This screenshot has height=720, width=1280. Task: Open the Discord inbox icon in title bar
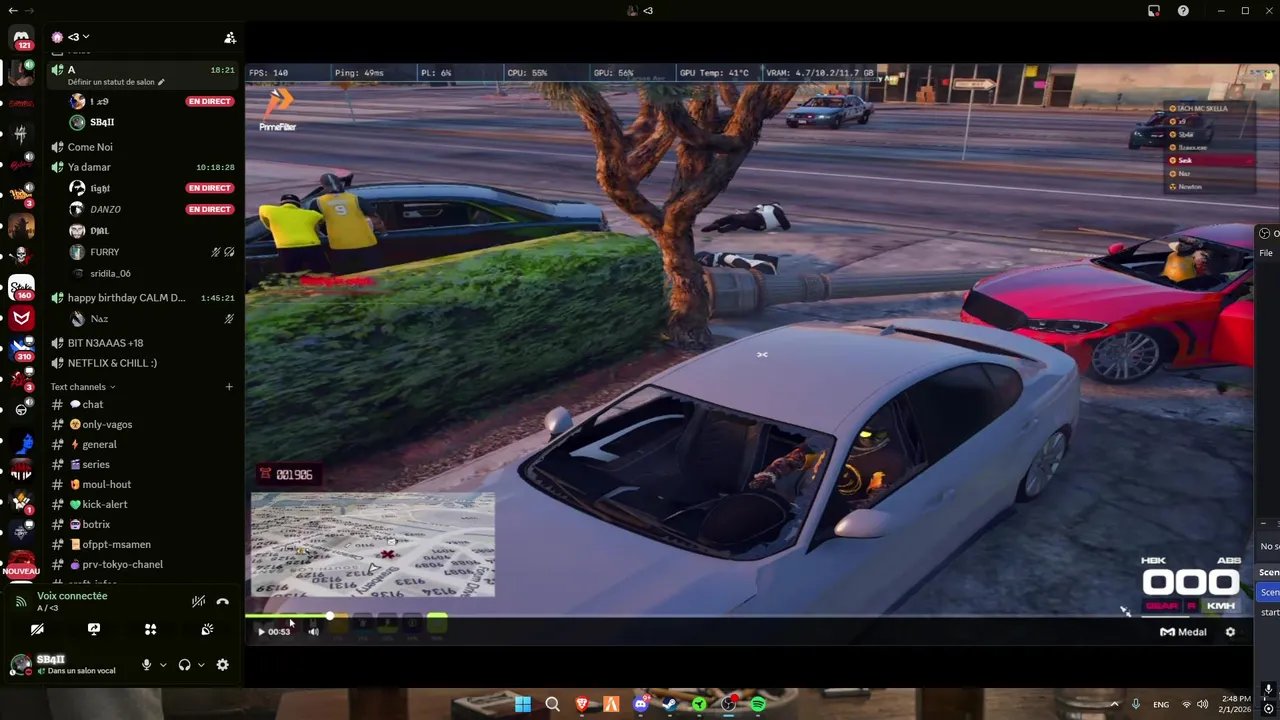coord(1154,11)
